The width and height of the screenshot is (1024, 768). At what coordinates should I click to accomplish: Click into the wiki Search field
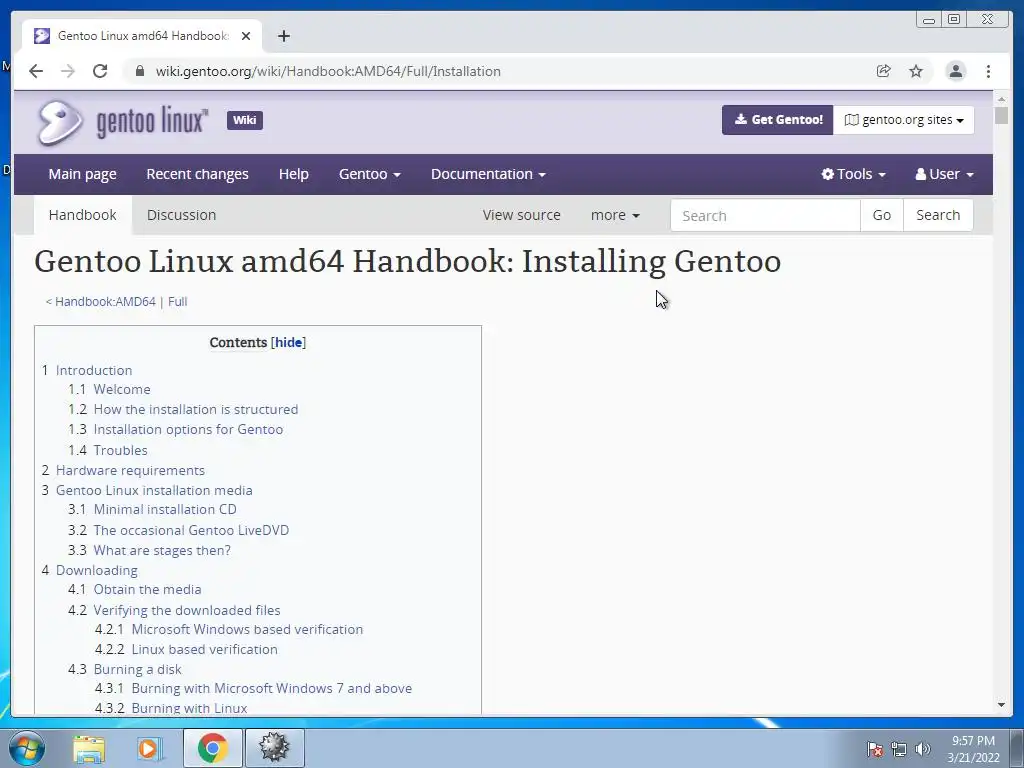pos(765,216)
